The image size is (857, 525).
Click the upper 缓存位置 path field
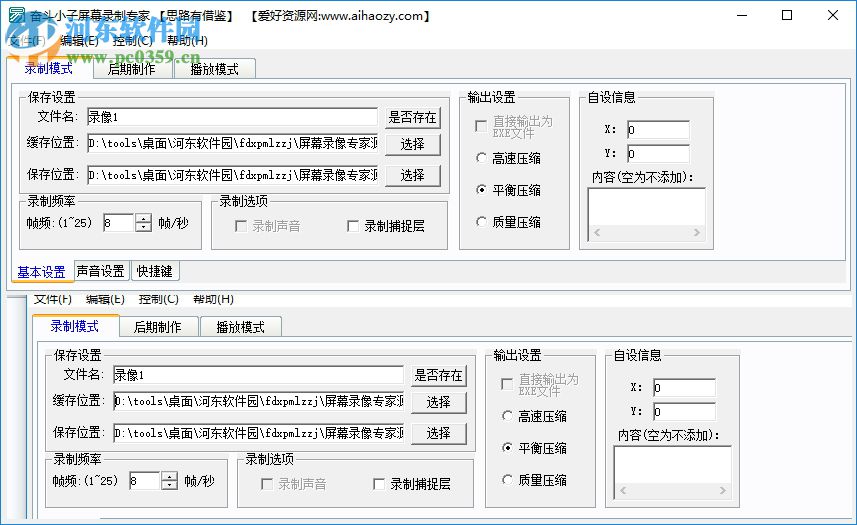click(232, 143)
